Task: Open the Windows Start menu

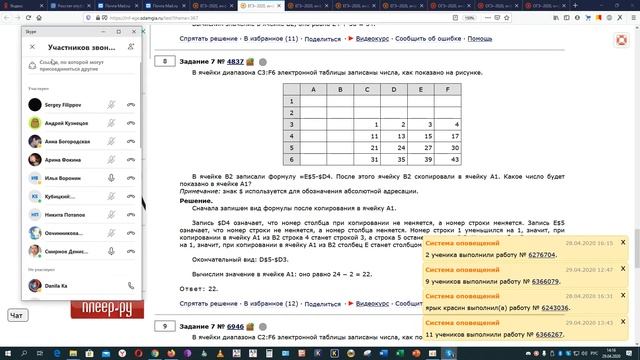Action: [x=7, y=353]
